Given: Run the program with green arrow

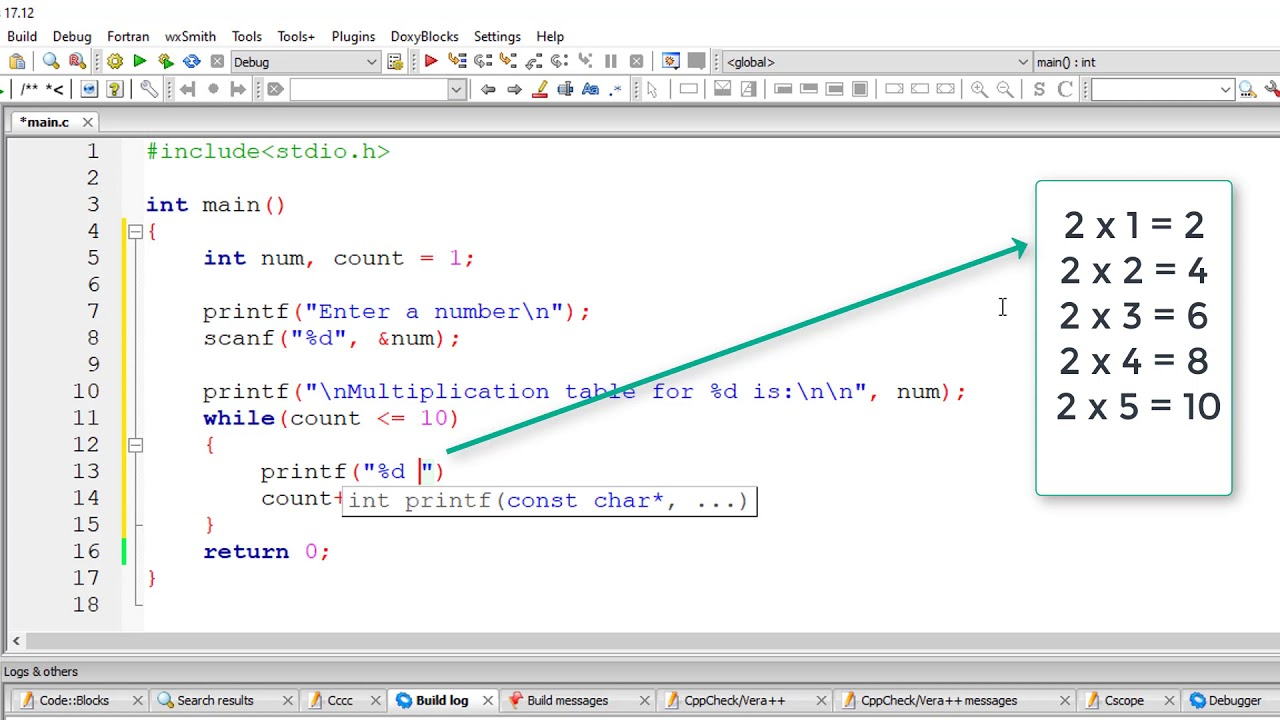Looking at the screenshot, I should [x=140, y=62].
